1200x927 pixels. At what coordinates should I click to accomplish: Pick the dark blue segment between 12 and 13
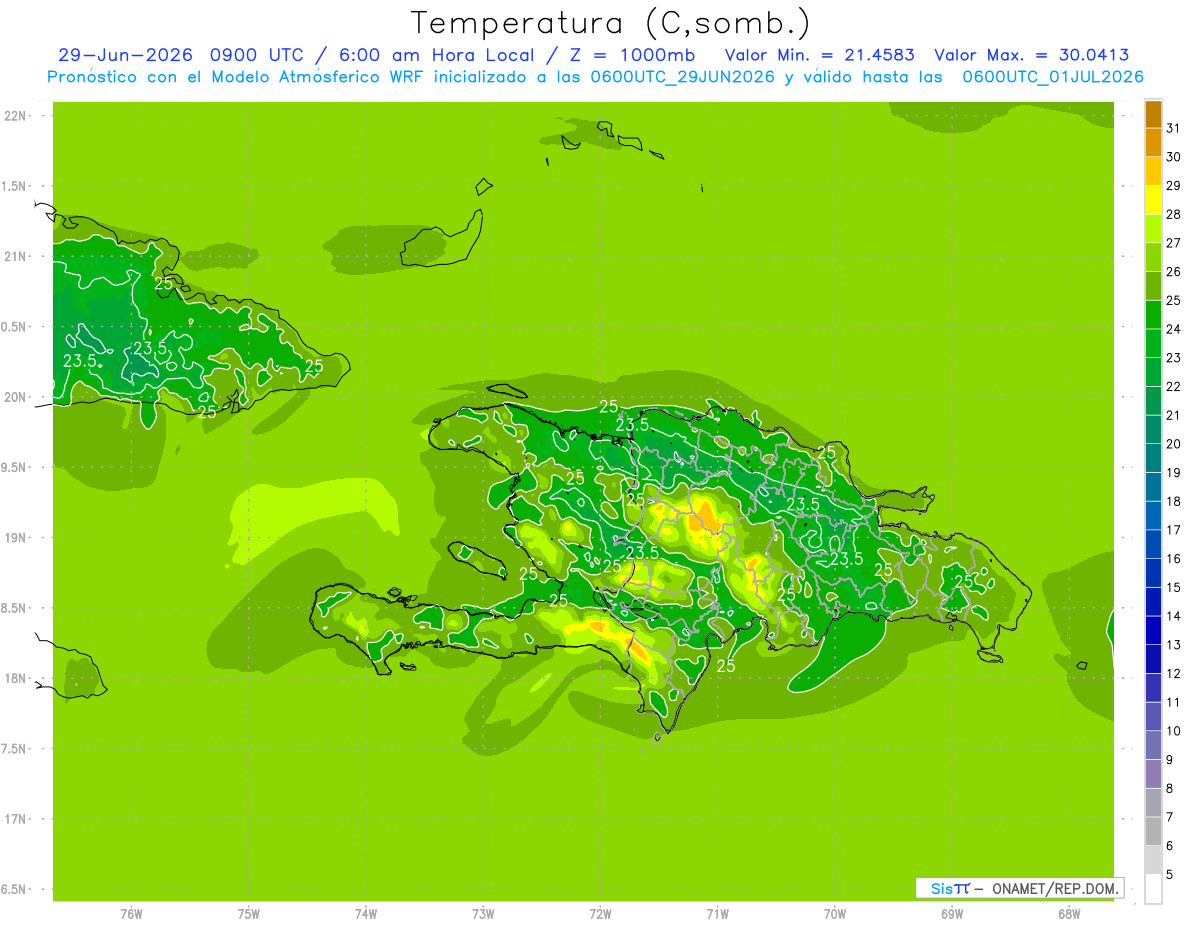(x=1154, y=659)
